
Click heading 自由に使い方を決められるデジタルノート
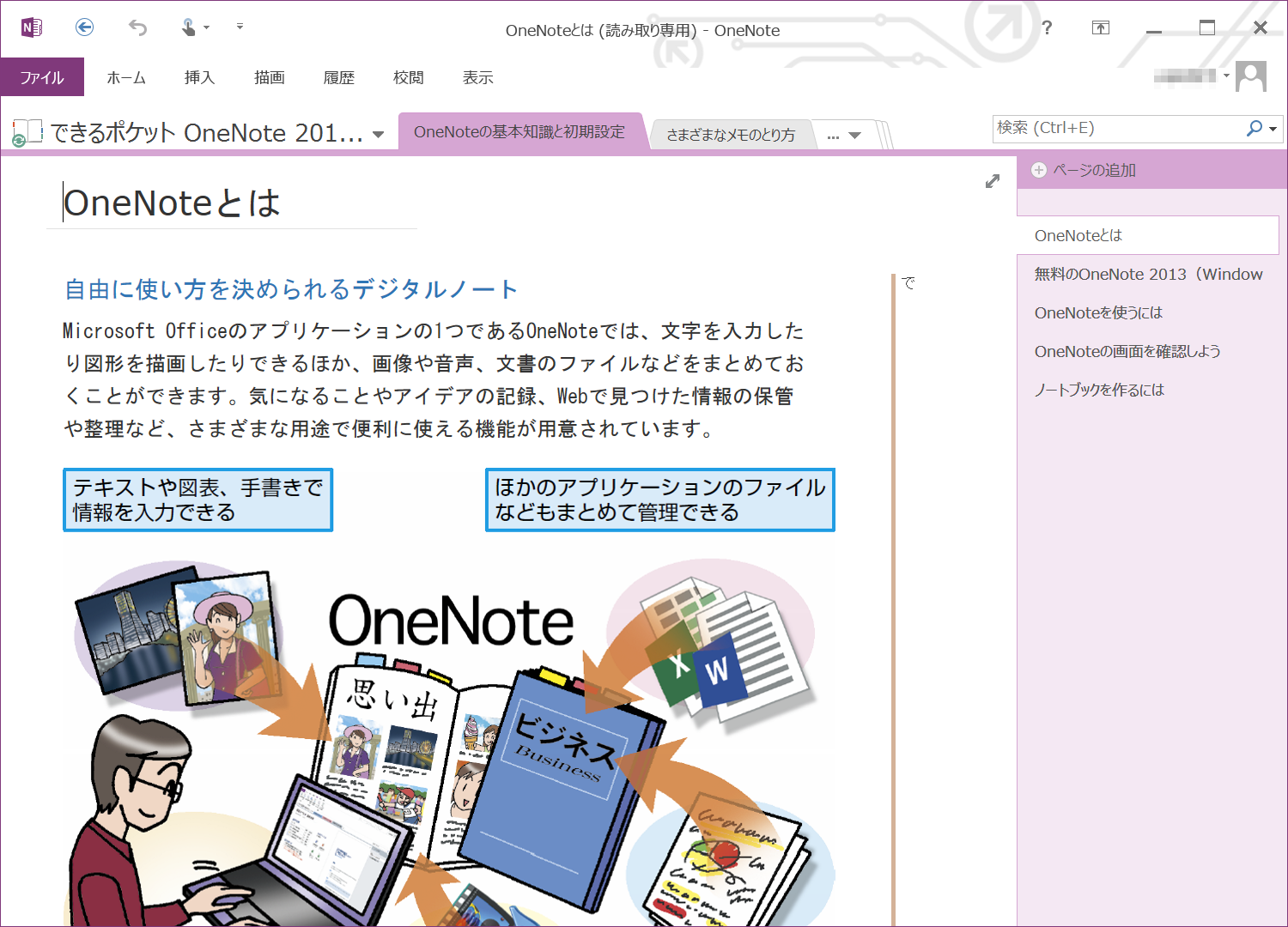click(291, 289)
